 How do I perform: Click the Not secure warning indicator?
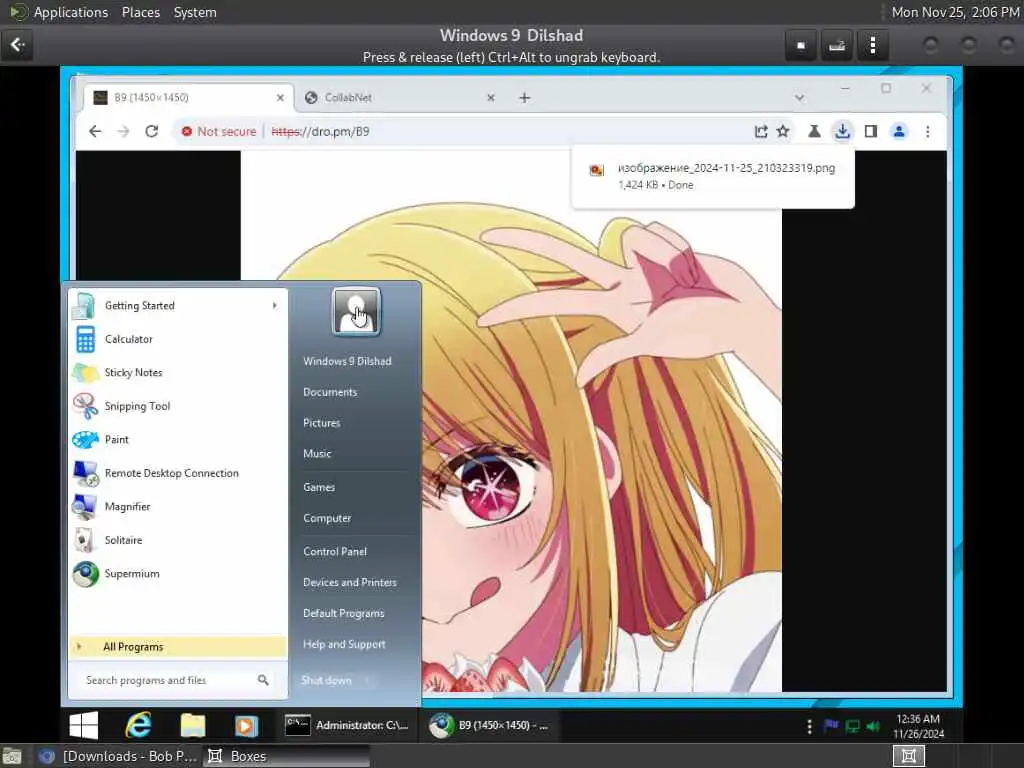219,131
